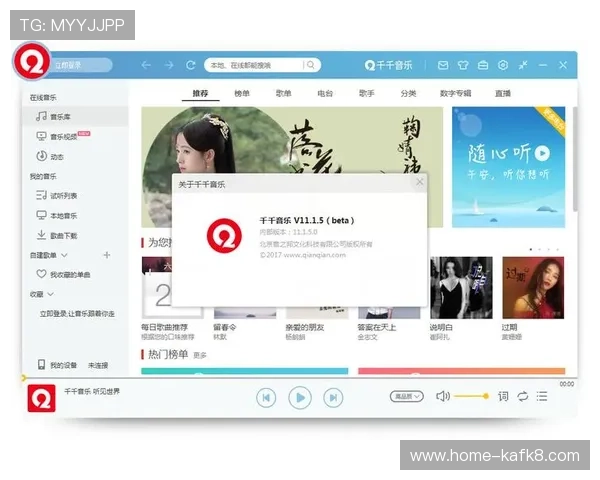600x480 pixels.
Task: Click the www.qianqian.com link in dialog
Action: (315, 255)
